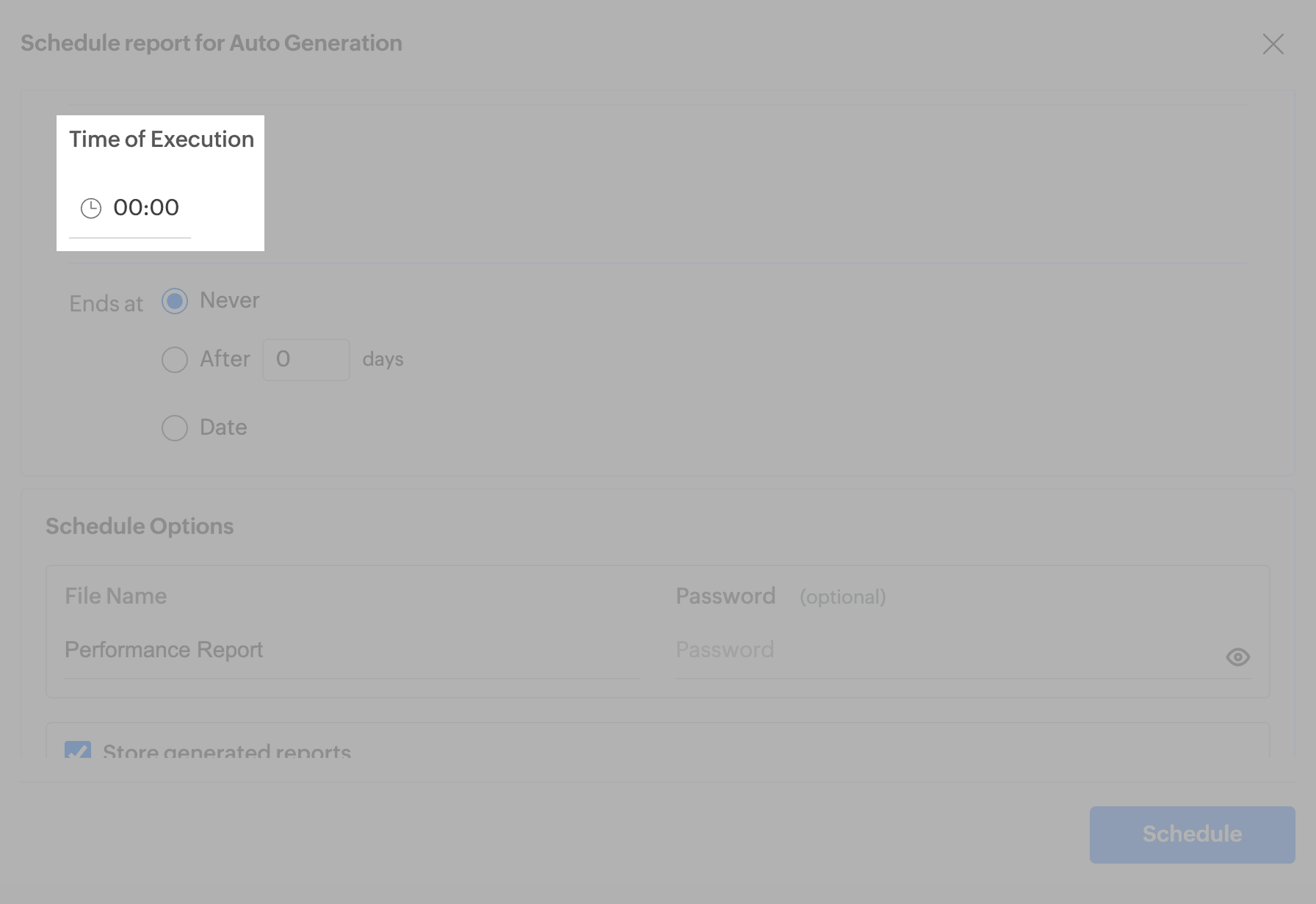Click the clock icon beside 00:00
The height and width of the screenshot is (904, 1316).
coord(90,209)
